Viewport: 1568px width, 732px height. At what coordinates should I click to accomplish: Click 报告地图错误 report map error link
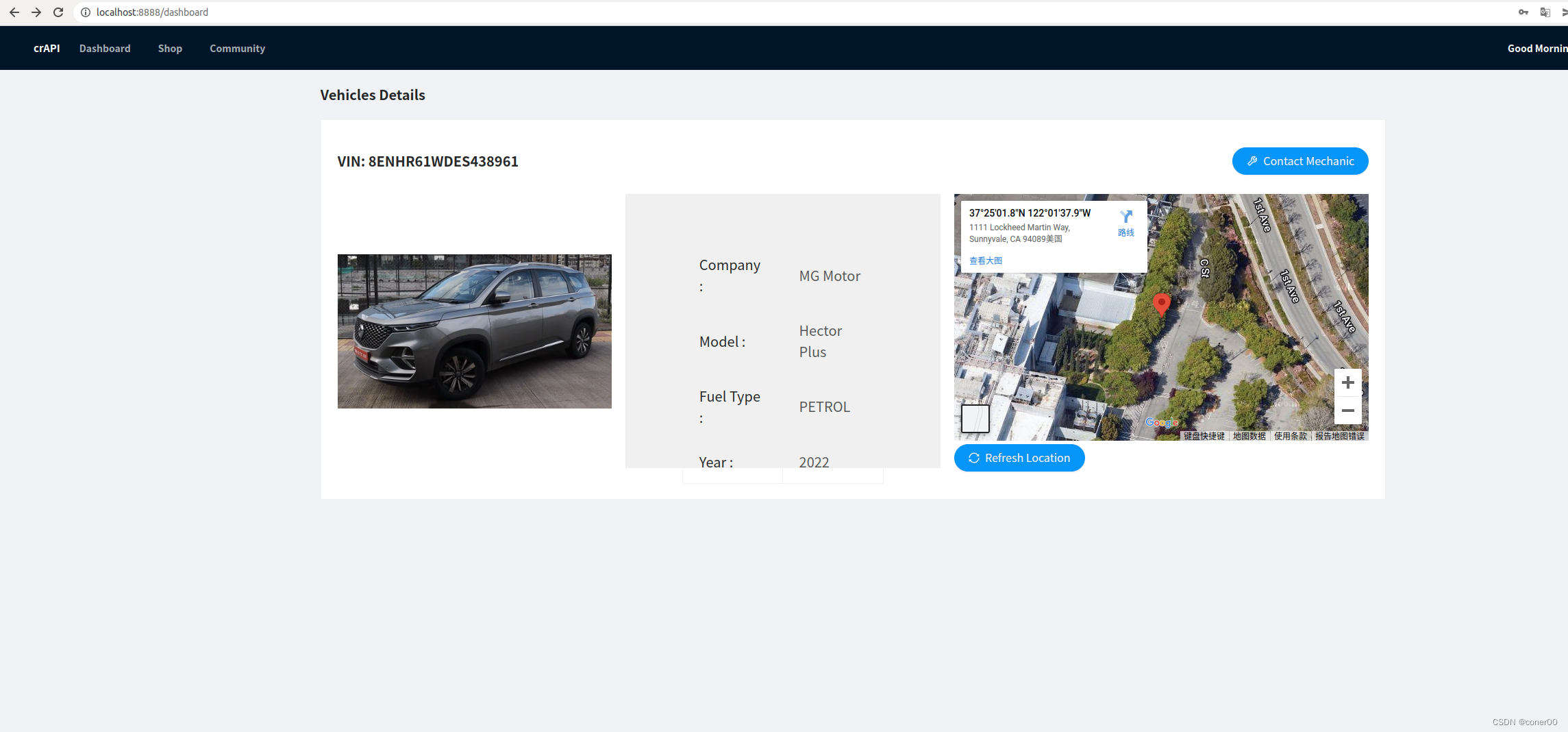pos(1340,436)
